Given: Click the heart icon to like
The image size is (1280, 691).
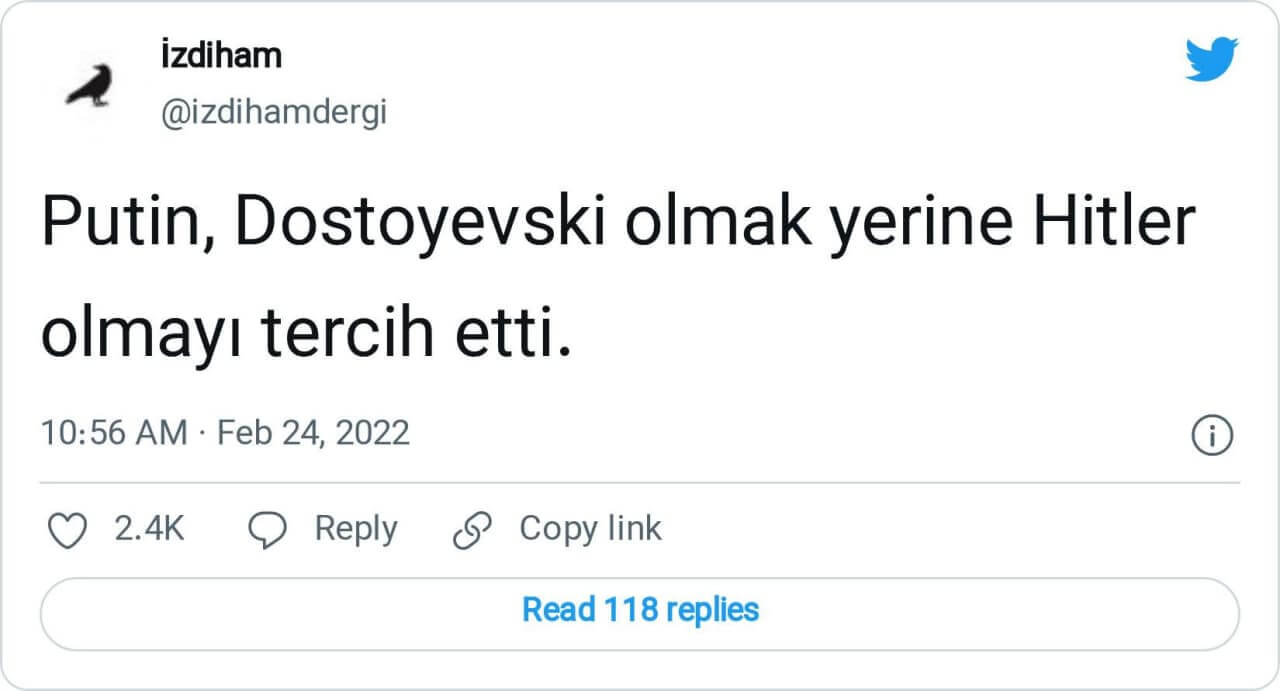Looking at the screenshot, I should (68, 530).
